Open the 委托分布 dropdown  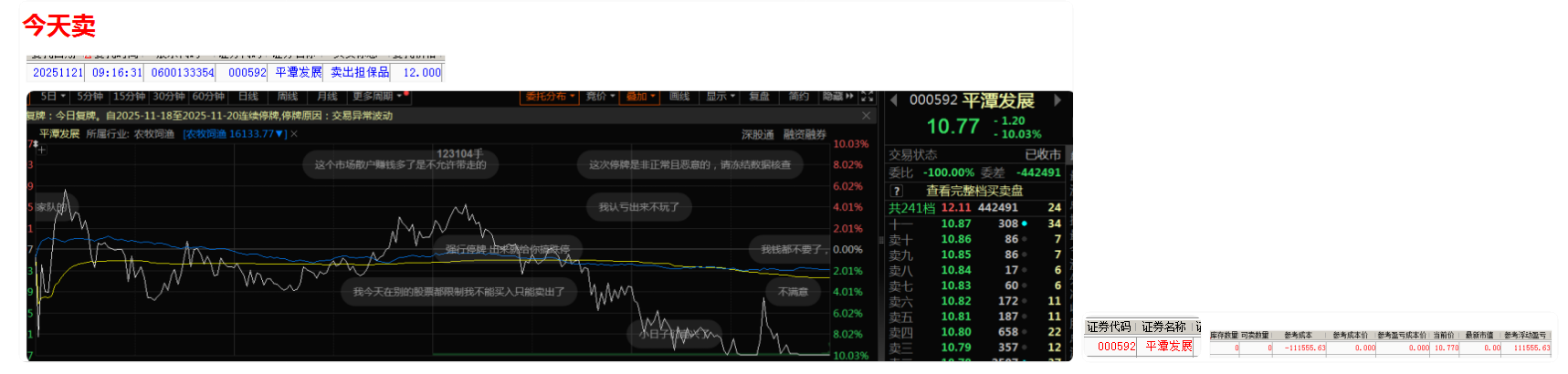[550, 97]
